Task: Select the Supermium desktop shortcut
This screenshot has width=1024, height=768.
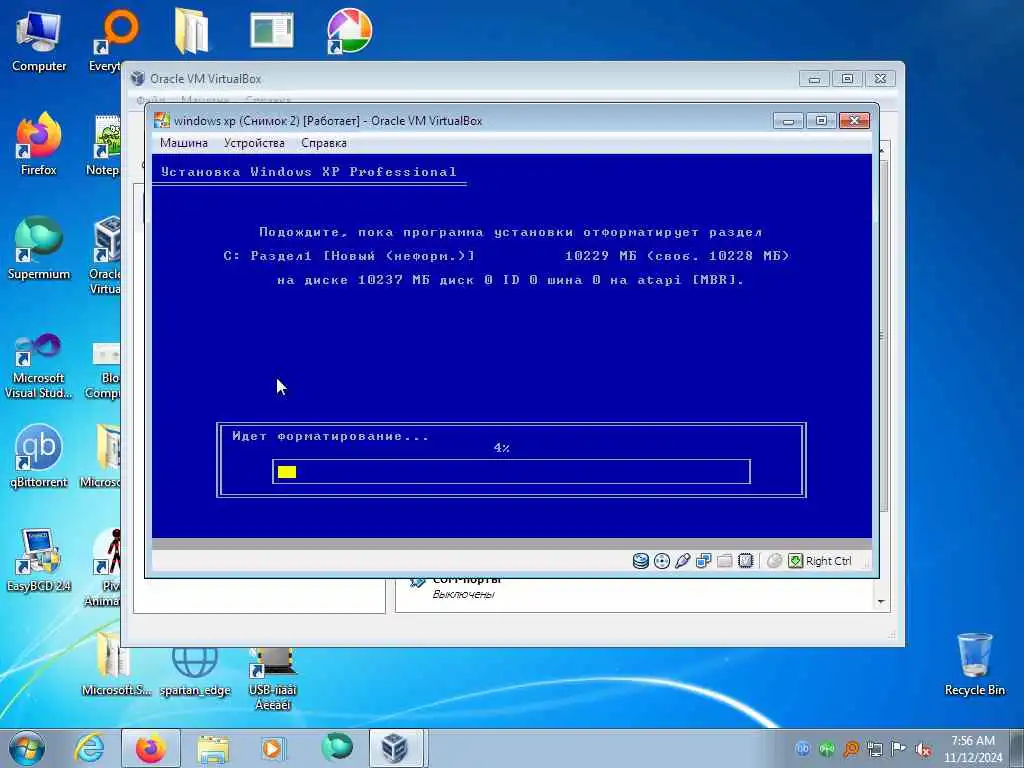Action: click(39, 249)
